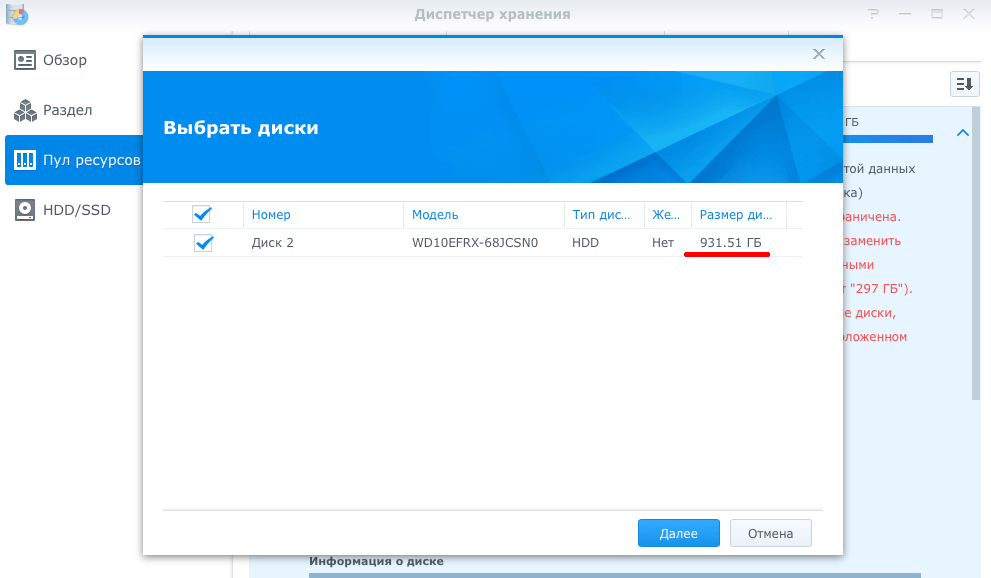Click the Storage Manager app icon in title bar
The height and width of the screenshot is (578, 991).
click(x=17, y=14)
